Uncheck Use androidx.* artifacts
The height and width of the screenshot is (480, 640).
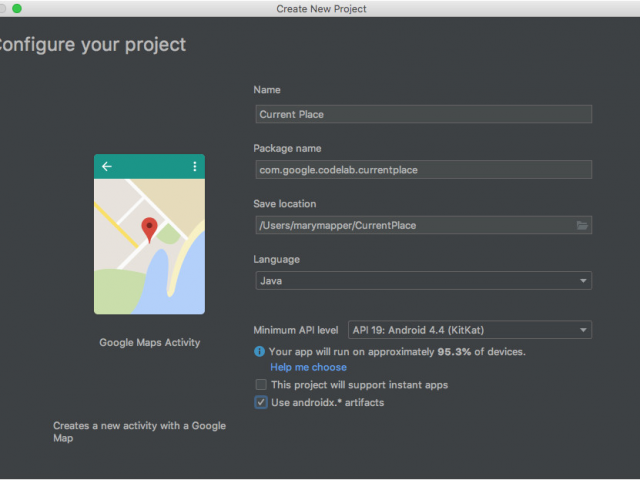coord(261,402)
